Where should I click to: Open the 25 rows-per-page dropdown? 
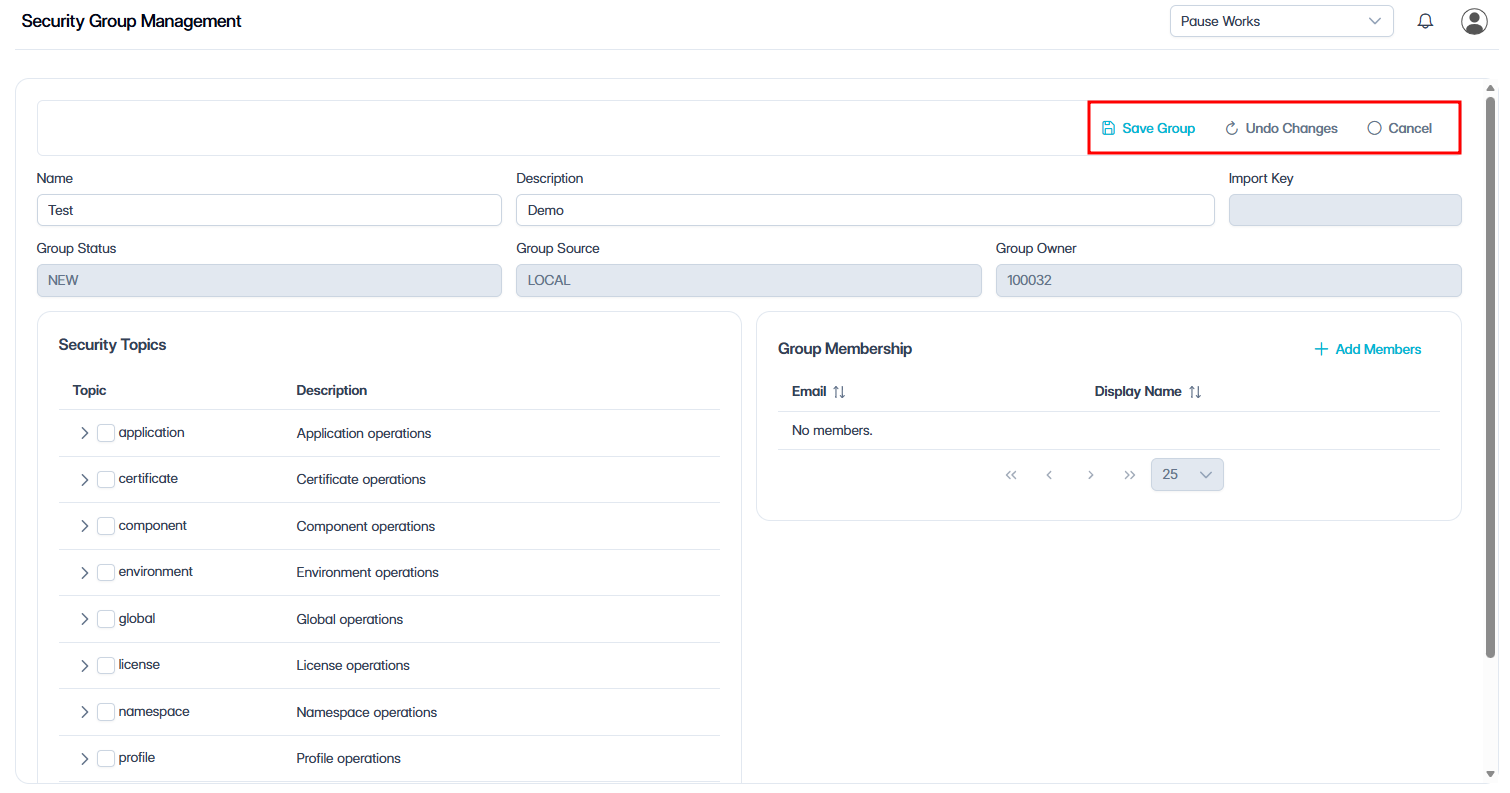coord(1187,475)
